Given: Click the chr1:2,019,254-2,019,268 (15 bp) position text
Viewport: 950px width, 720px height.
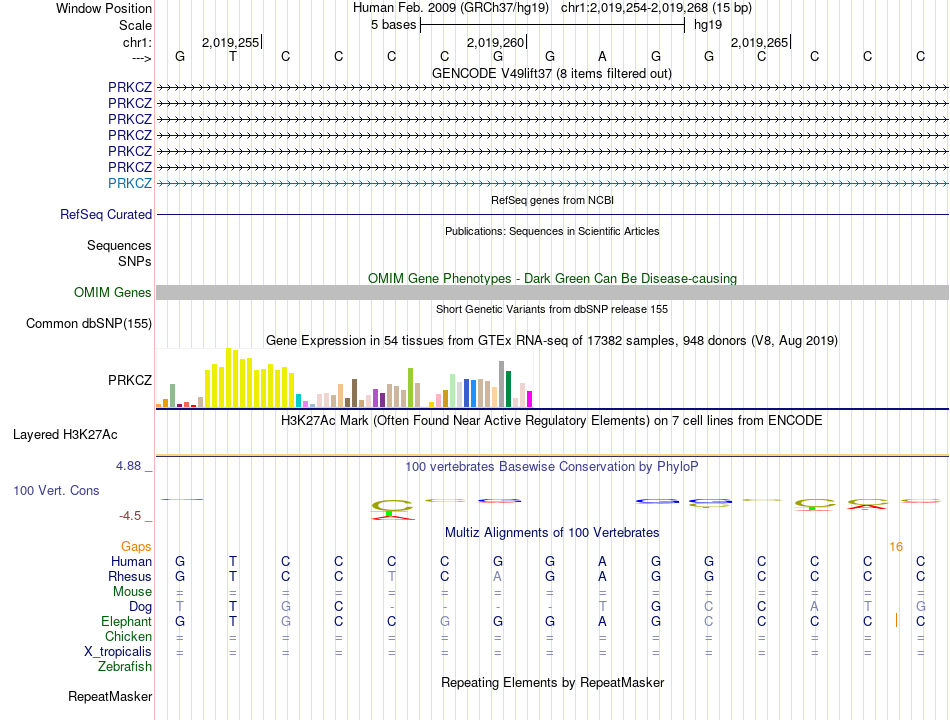Looking at the screenshot, I should pos(656,8).
